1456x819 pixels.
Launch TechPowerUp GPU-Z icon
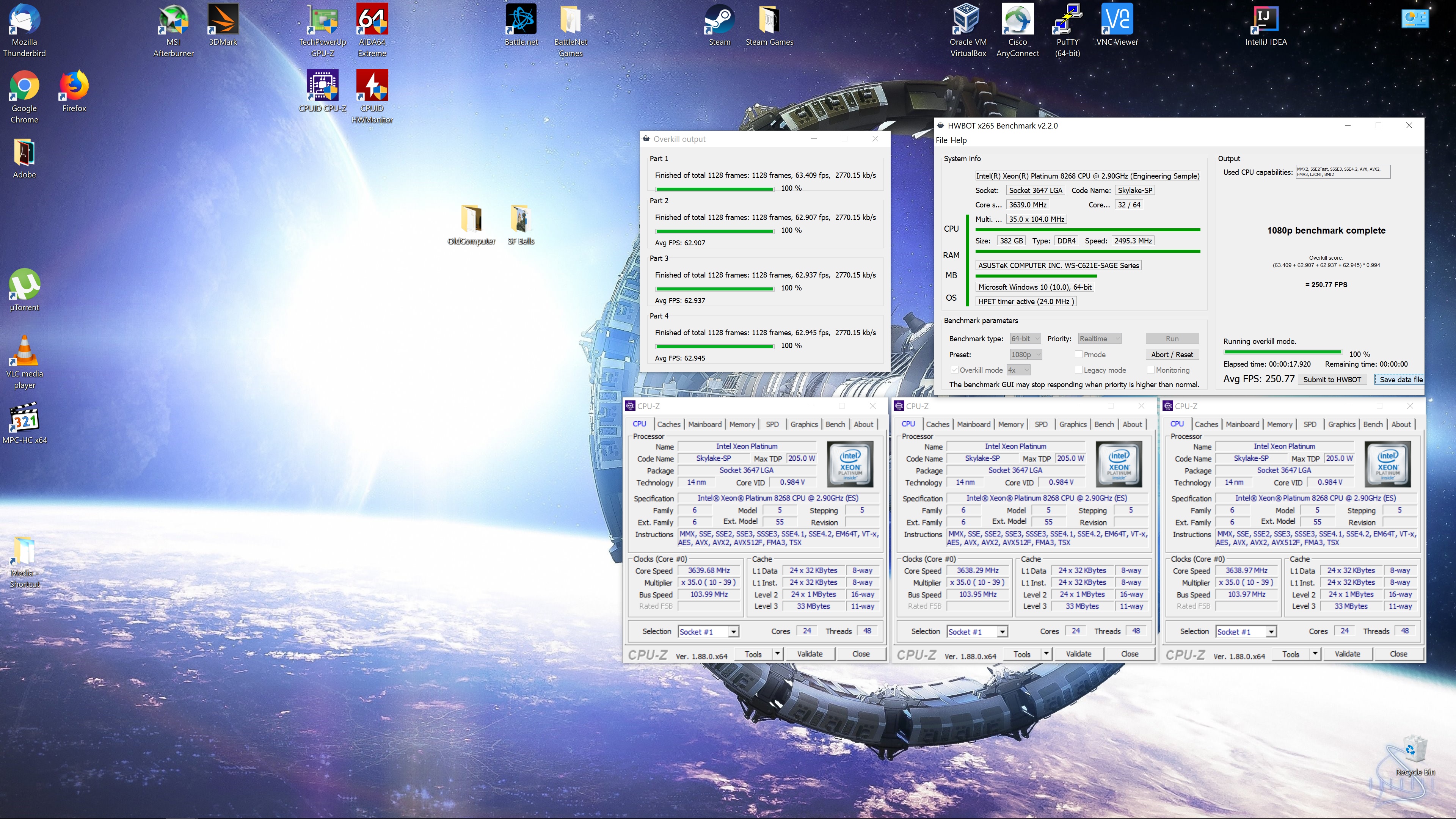[x=323, y=30]
